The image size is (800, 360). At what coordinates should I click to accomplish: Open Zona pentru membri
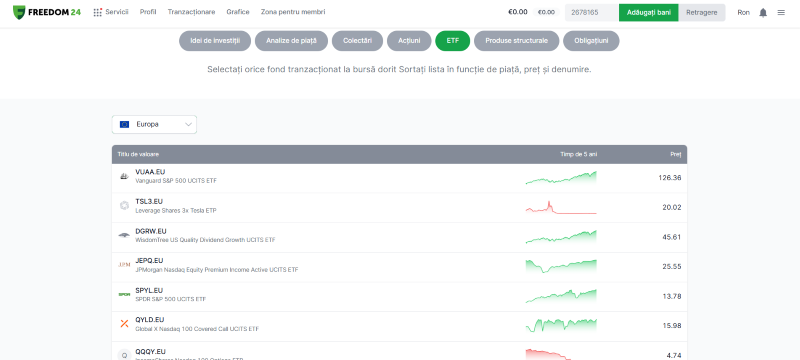[x=293, y=12]
